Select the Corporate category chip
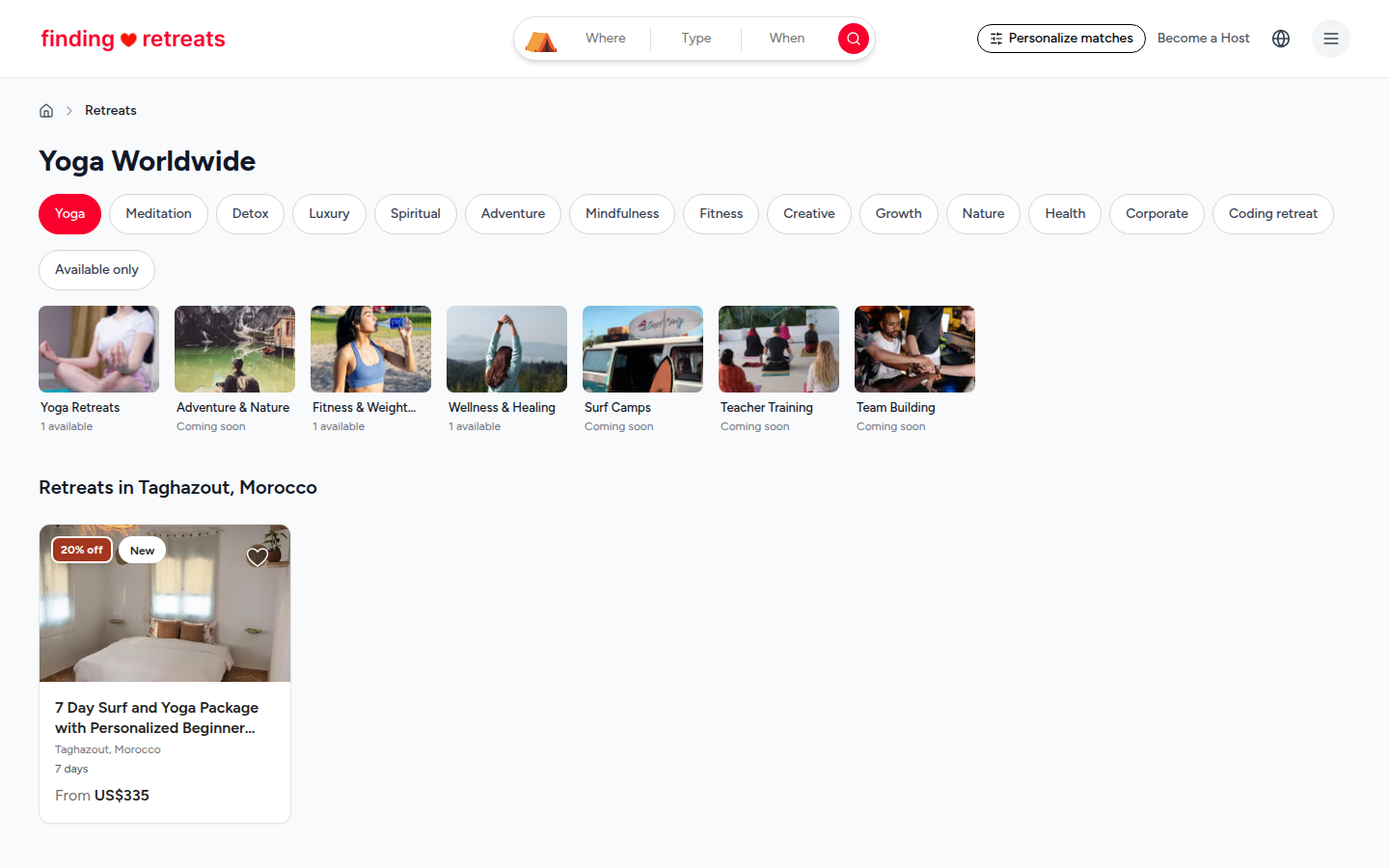Viewport: 1389px width, 868px height. click(x=1157, y=214)
